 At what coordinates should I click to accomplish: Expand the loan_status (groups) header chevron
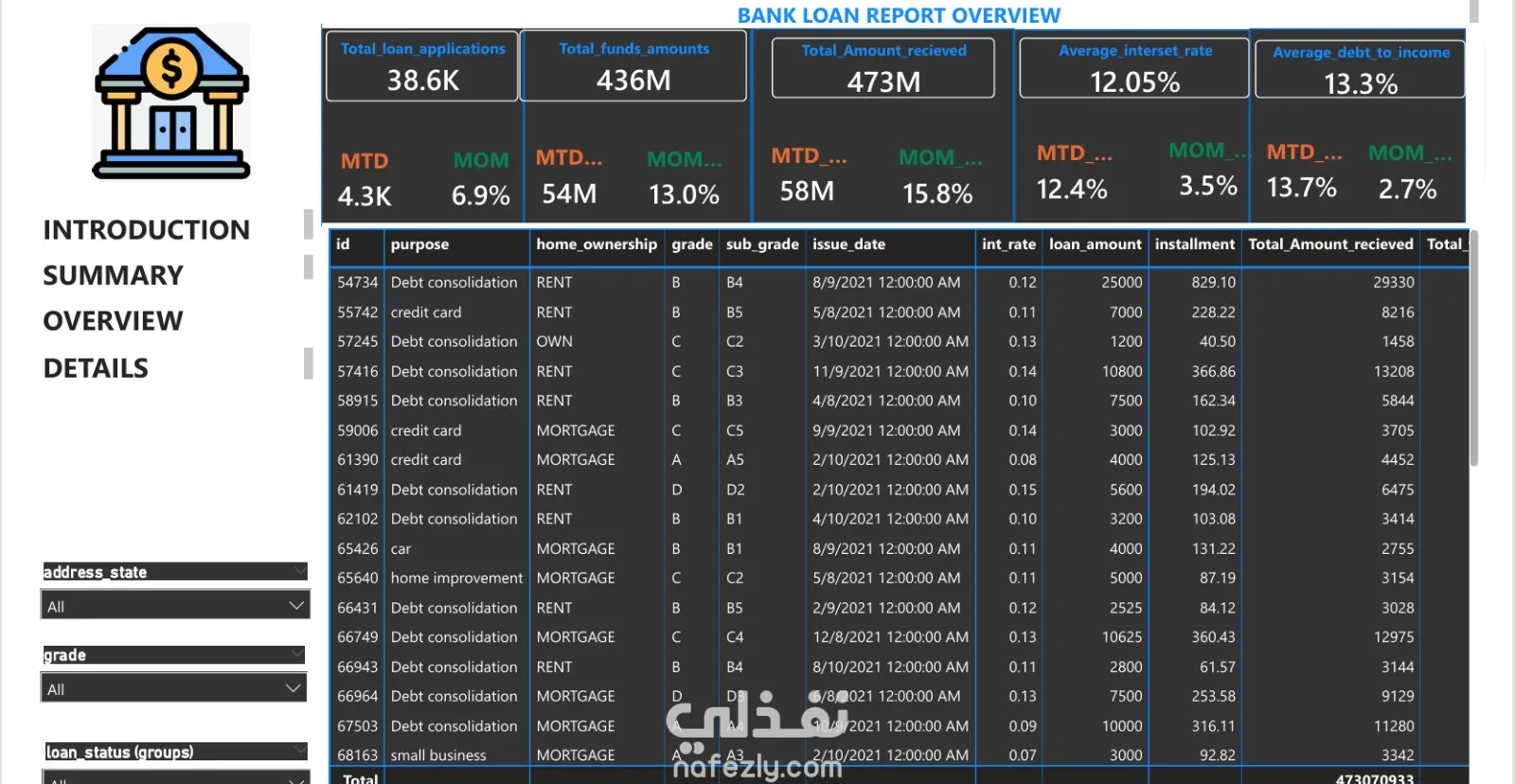(299, 751)
